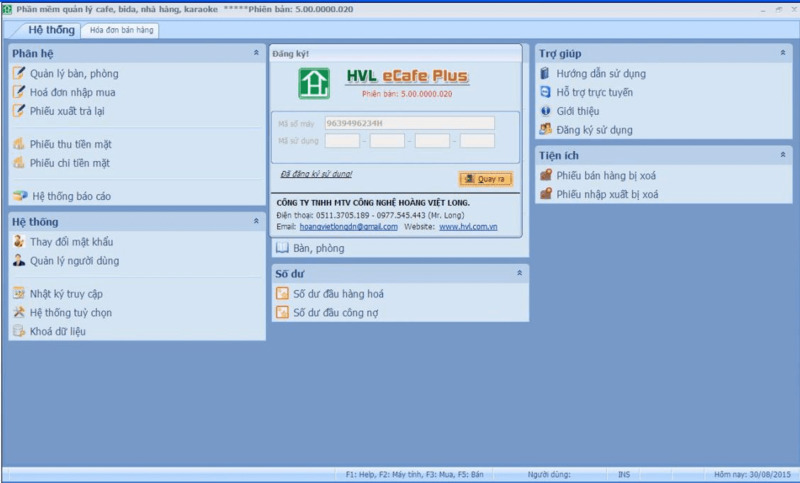Open Phiếu thu tiền mặt icon
Image resolution: width=800 pixels, height=483 pixels.
[x=19, y=144]
